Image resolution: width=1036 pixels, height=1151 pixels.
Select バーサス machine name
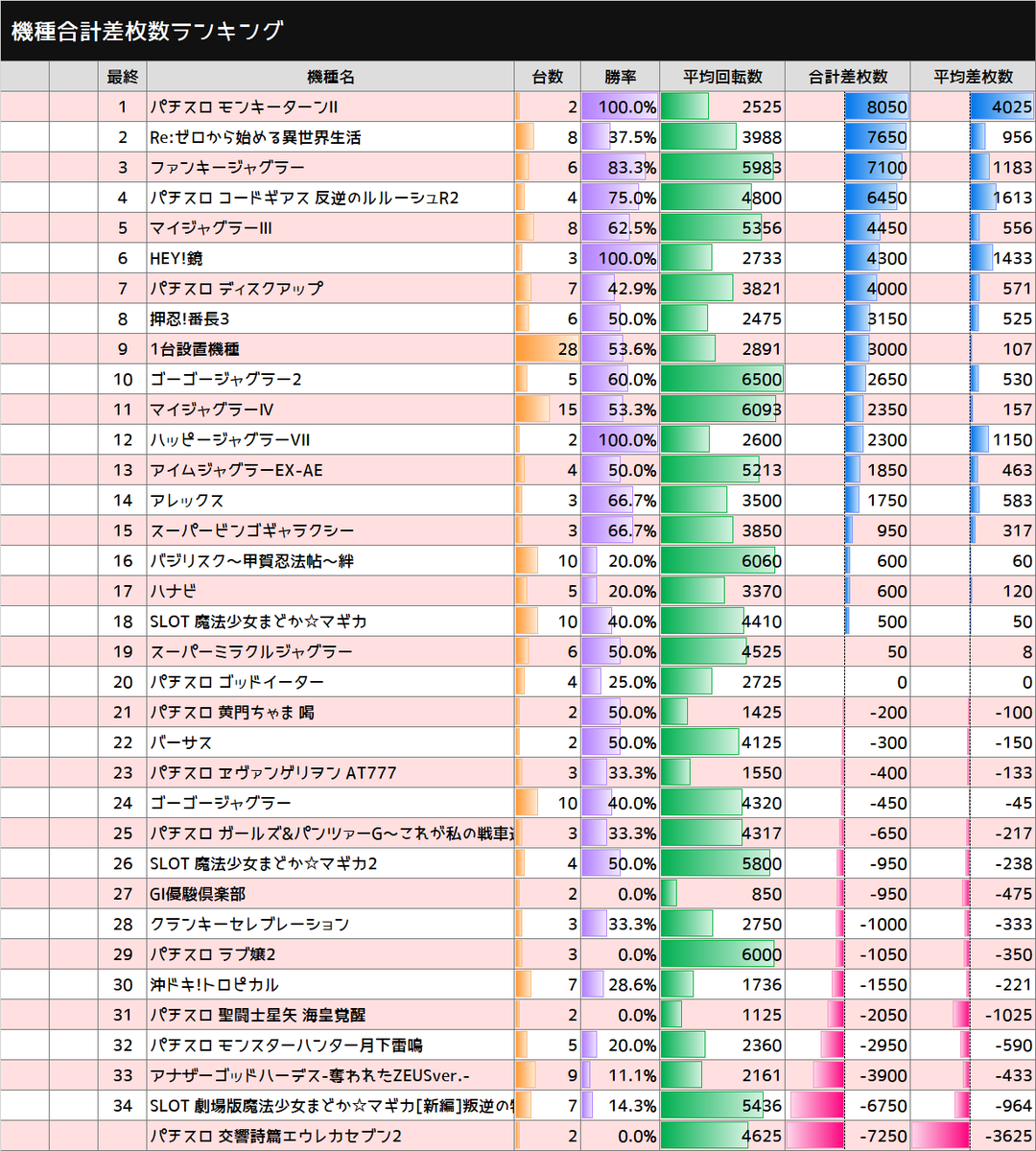[x=181, y=742]
